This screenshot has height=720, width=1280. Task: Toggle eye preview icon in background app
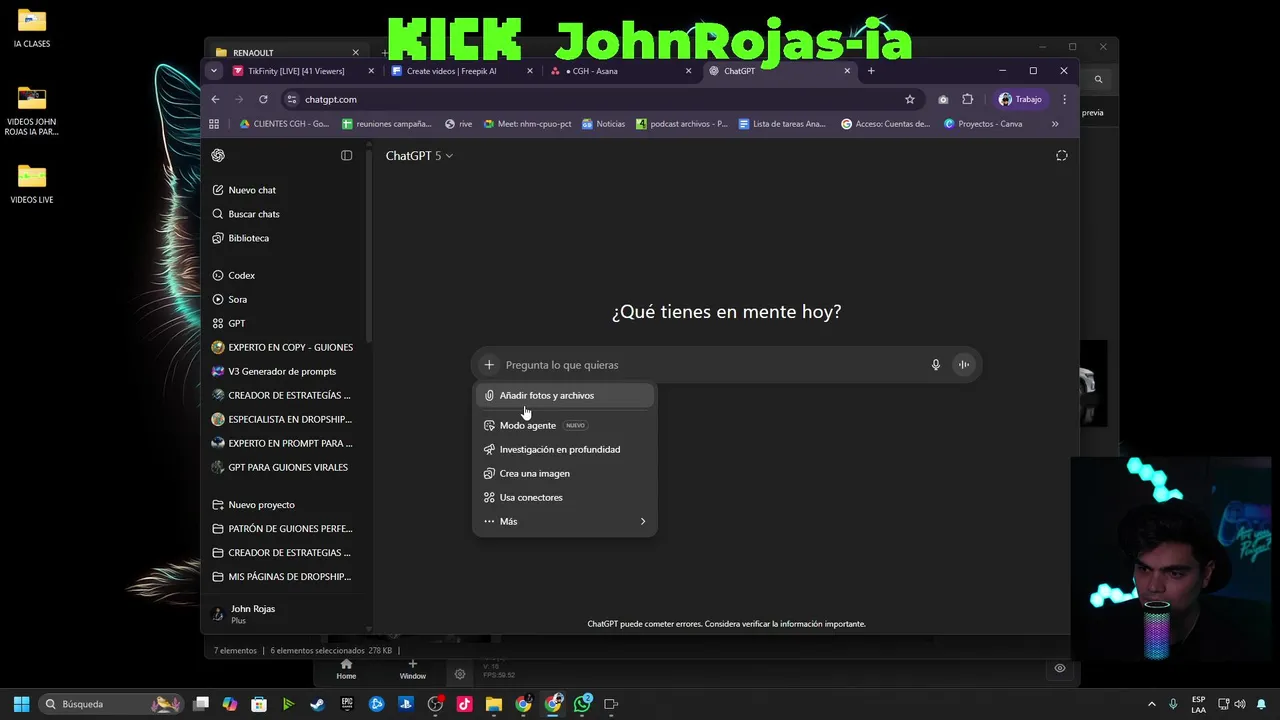coord(1059,668)
